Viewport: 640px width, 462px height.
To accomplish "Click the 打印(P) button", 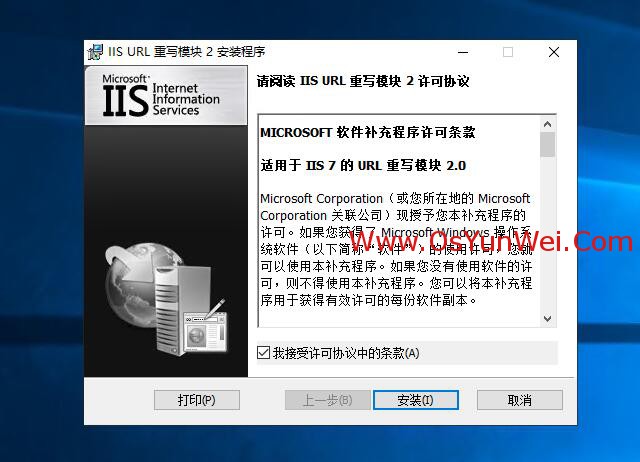I will click(197, 400).
